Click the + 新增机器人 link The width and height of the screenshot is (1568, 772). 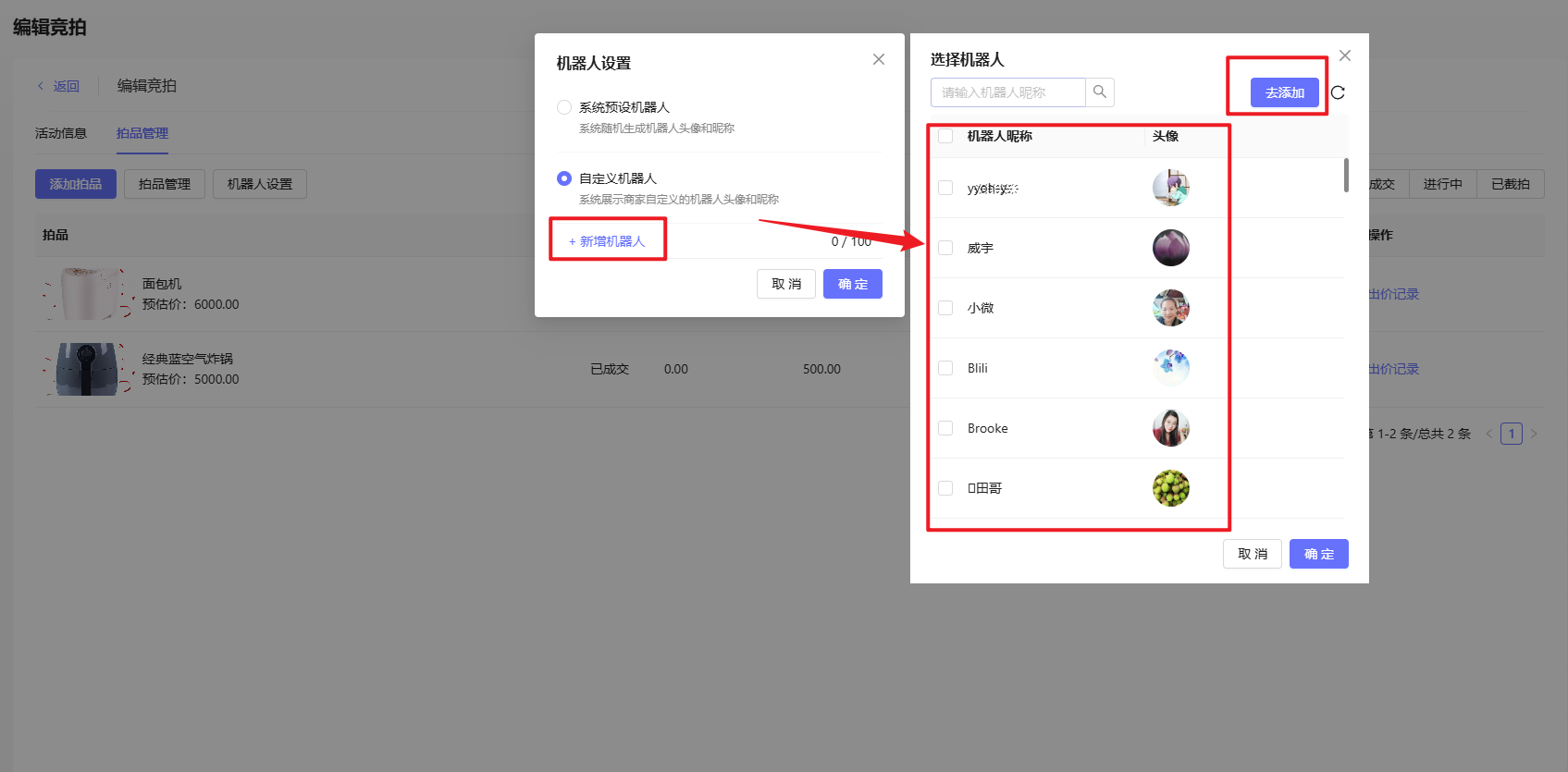607,241
